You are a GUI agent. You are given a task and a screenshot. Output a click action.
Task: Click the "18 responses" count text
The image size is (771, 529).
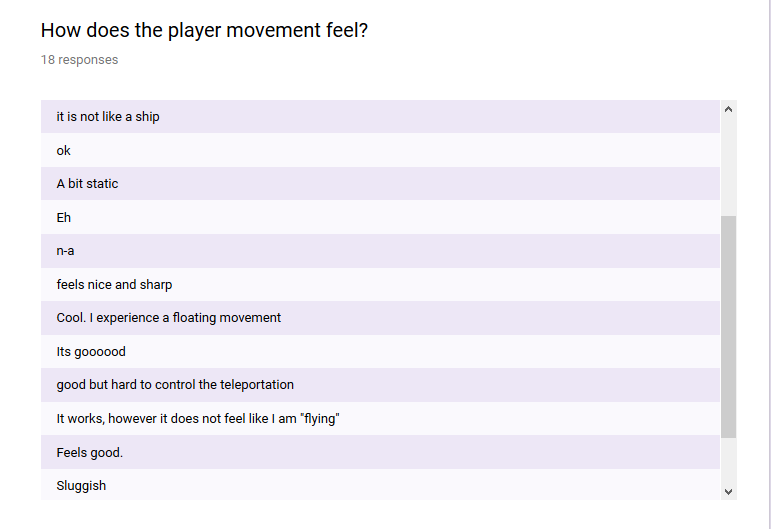pyautogui.click(x=79, y=60)
